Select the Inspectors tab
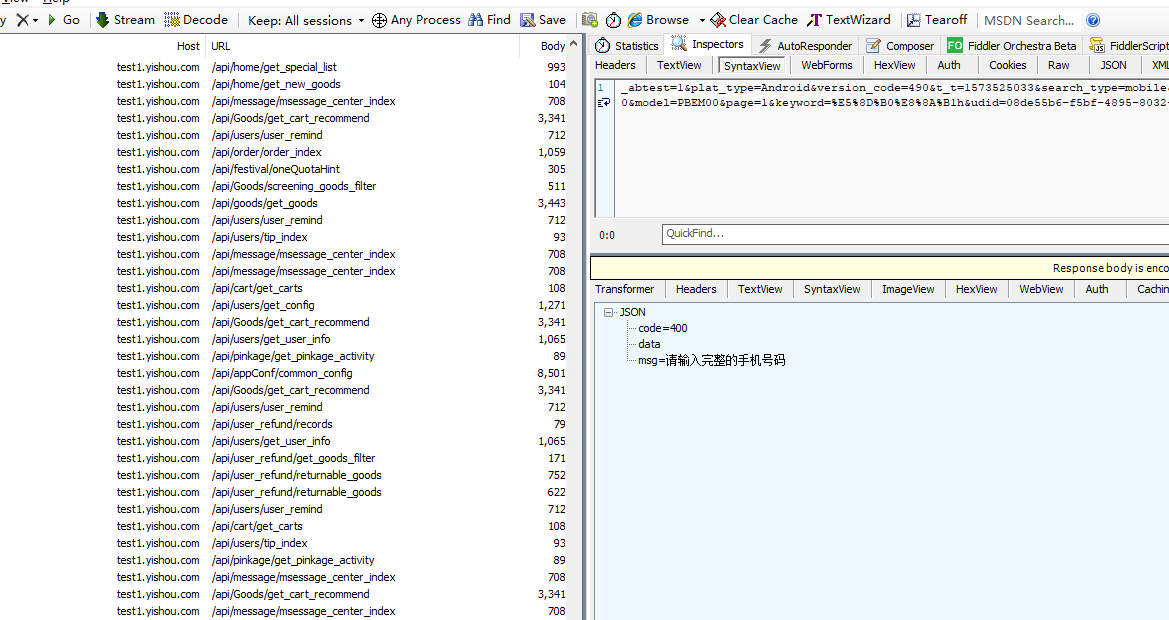The width and height of the screenshot is (1169, 620). [708, 45]
